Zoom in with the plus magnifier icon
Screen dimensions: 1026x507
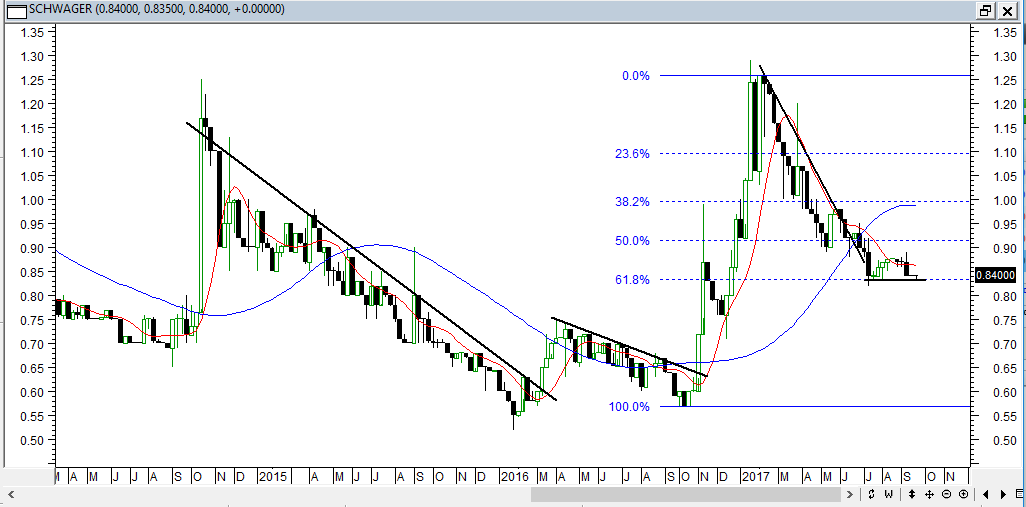[963, 494]
